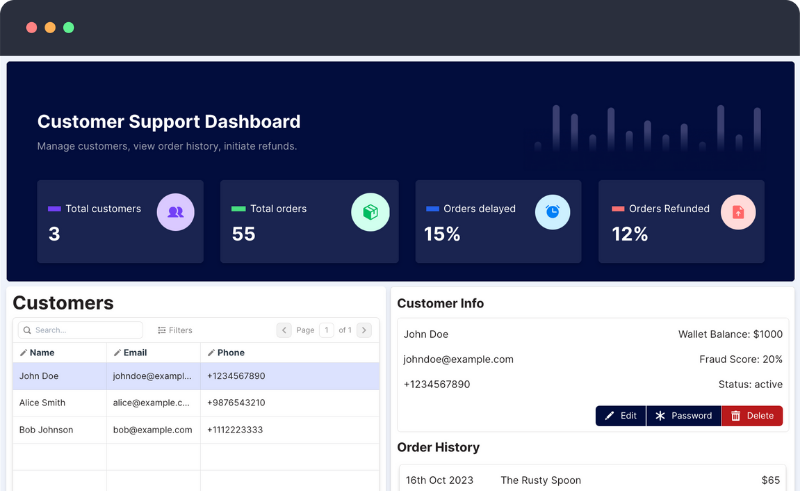Click the pencil icon beside Email header
This screenshot has width=800, height=491.
click(117, 353)
